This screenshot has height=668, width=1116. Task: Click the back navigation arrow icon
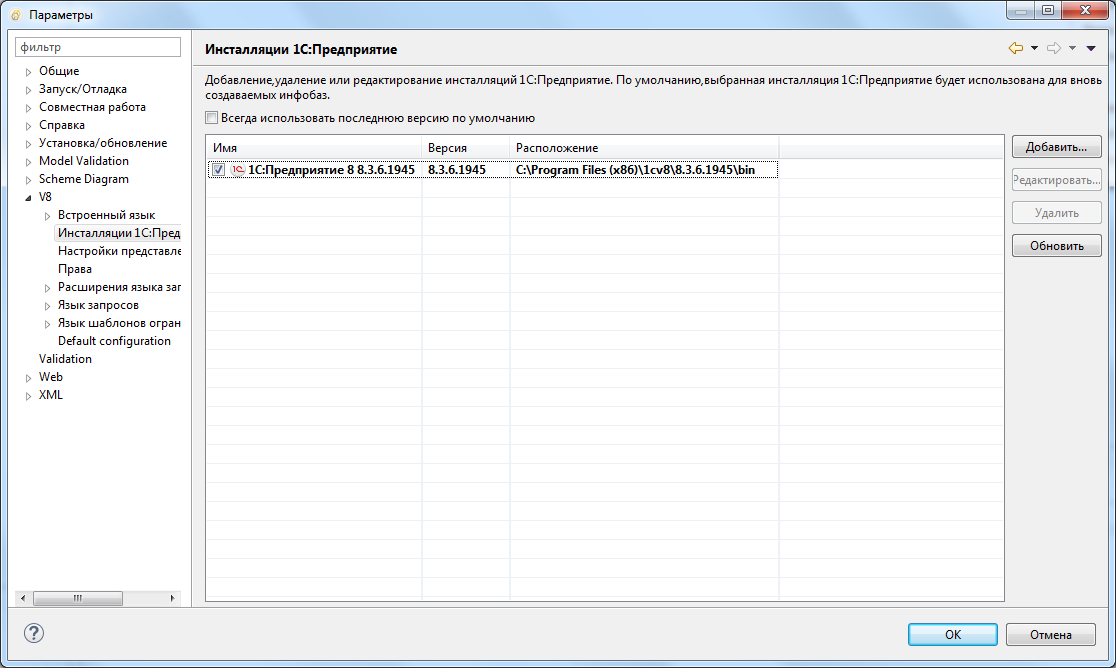point(1016,48)
